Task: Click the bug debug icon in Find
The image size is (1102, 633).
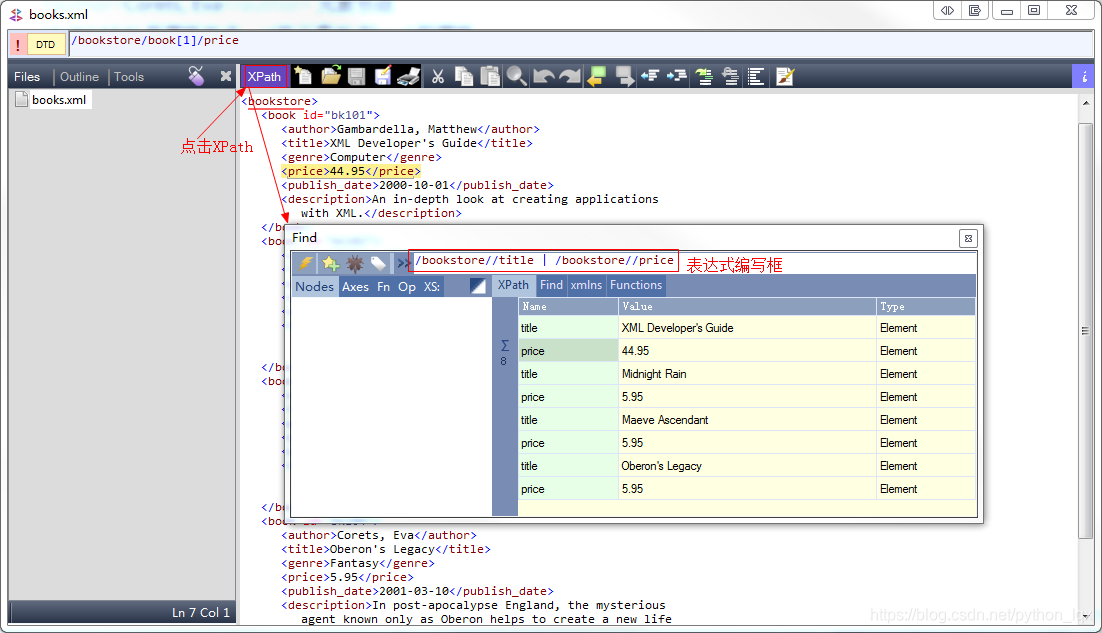Action: [x=355, y=263]
